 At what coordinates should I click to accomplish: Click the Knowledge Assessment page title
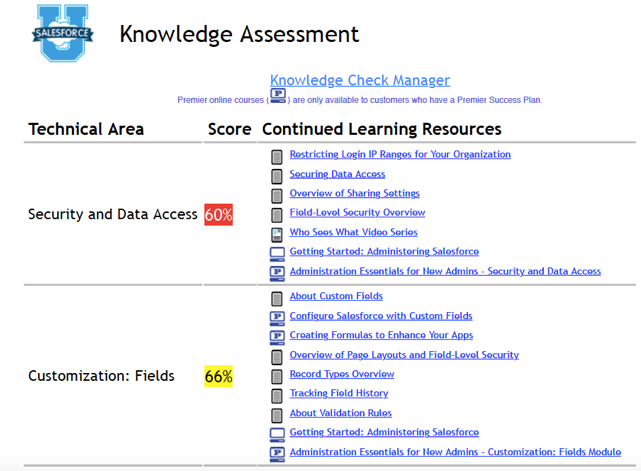click(x=239, y=34)
